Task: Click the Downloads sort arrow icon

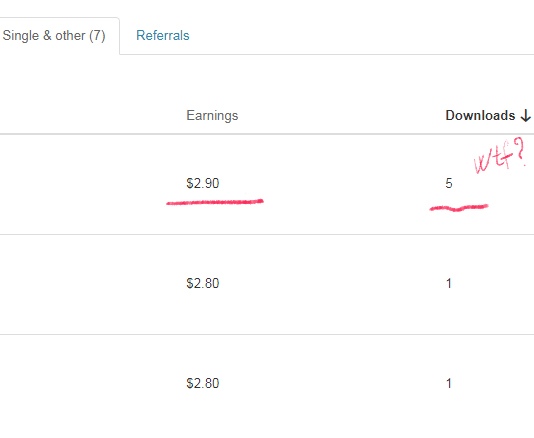Action: [525, 116]
